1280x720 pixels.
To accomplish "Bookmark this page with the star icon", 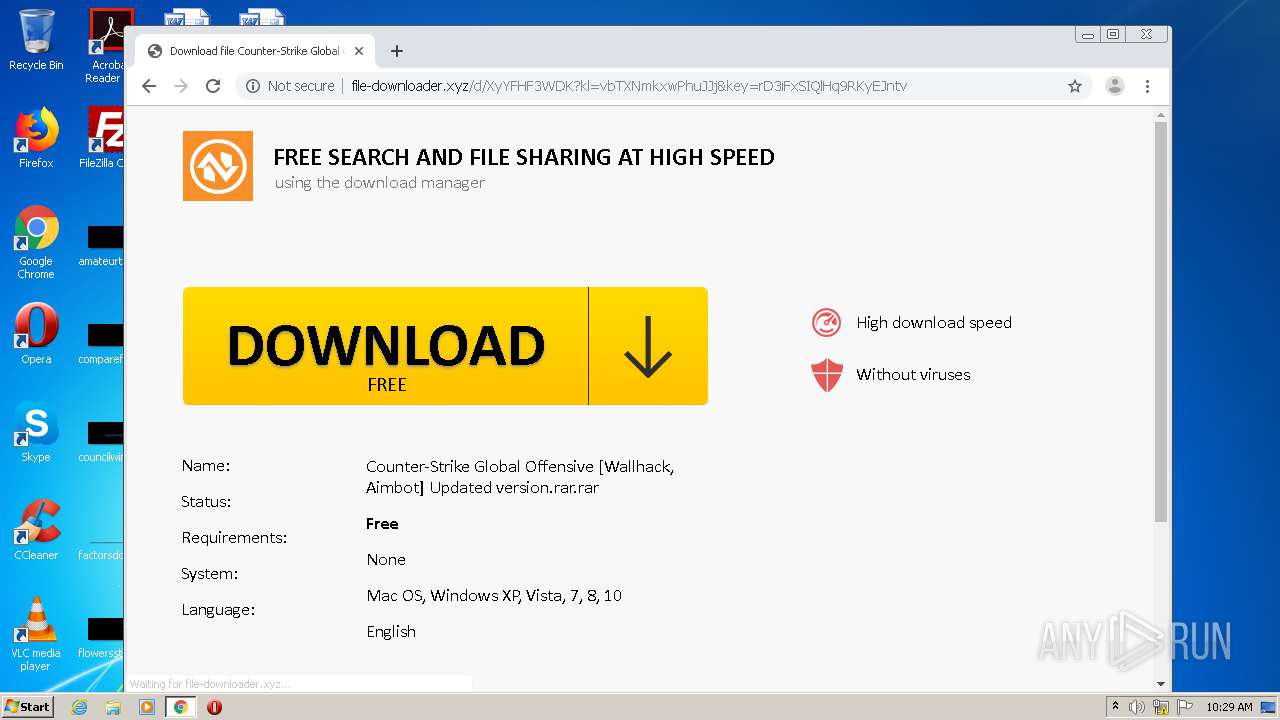I will point(1075,86).
